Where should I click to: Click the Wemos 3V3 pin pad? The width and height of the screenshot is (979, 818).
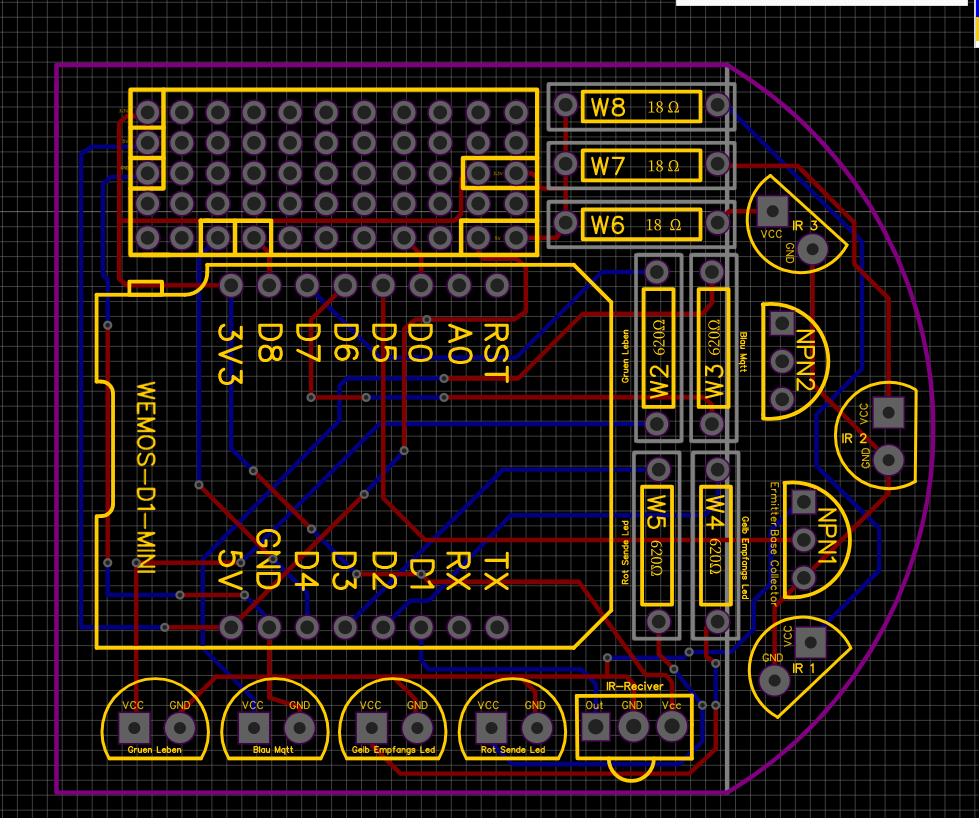coord(231,286)
